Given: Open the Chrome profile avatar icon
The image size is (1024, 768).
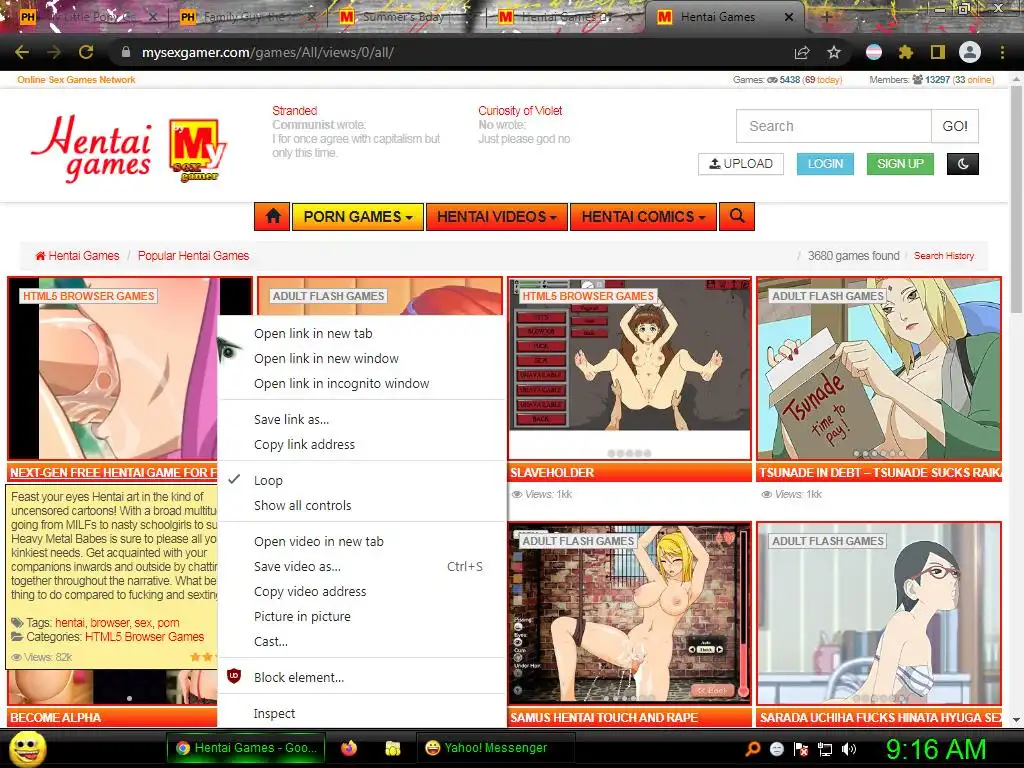Looking at the screenshot, I should [x=970, y=52].
